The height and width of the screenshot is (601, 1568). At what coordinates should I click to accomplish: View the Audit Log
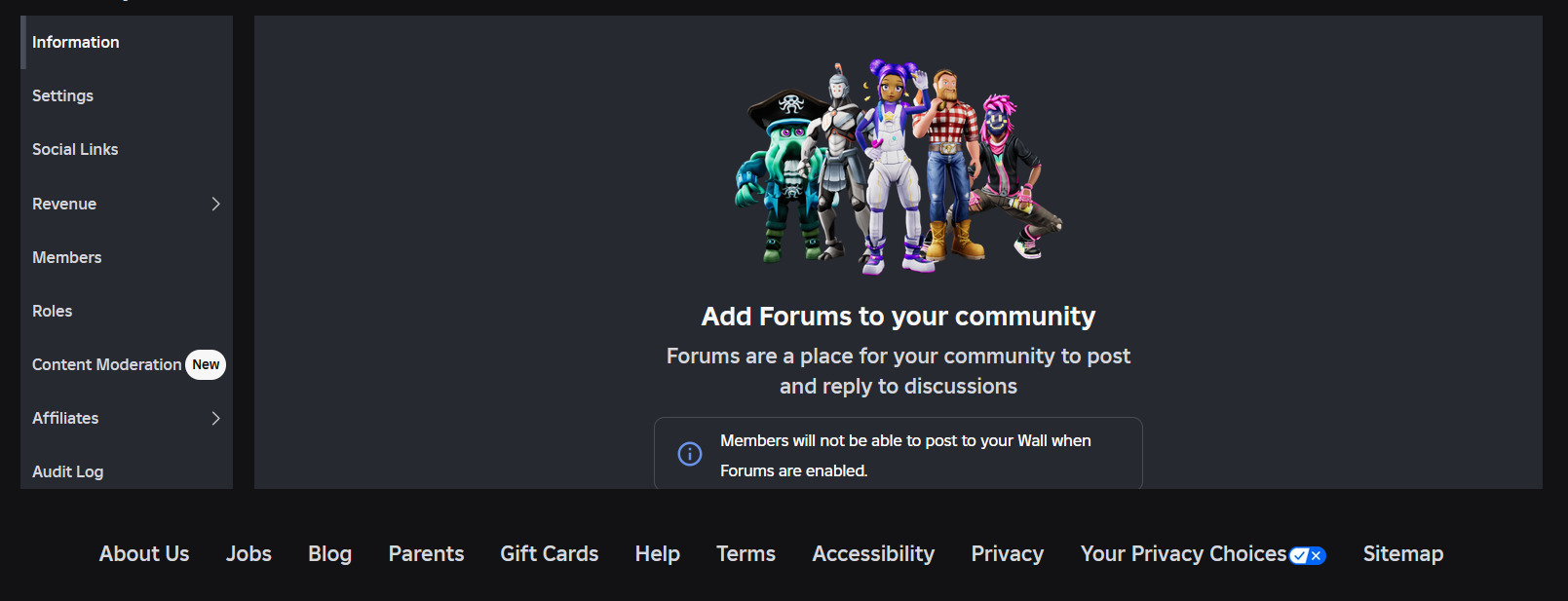pos(127,471)
